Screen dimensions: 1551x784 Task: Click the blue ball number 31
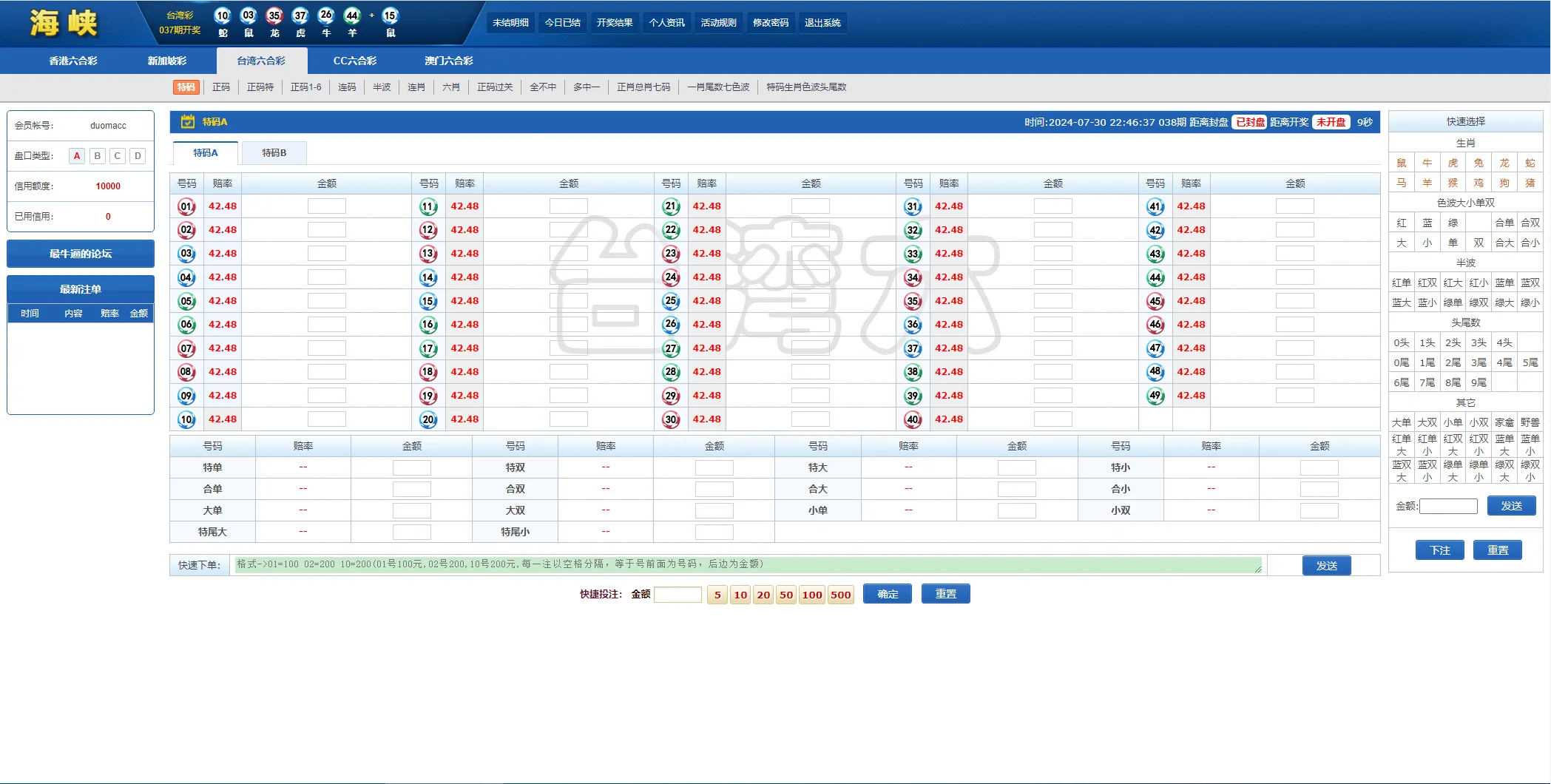(x=913, y=206)
